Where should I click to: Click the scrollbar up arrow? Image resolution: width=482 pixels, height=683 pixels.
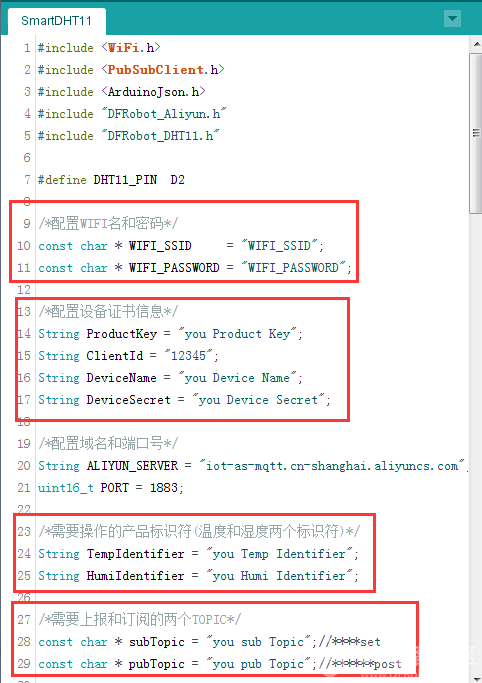[476, 44]
